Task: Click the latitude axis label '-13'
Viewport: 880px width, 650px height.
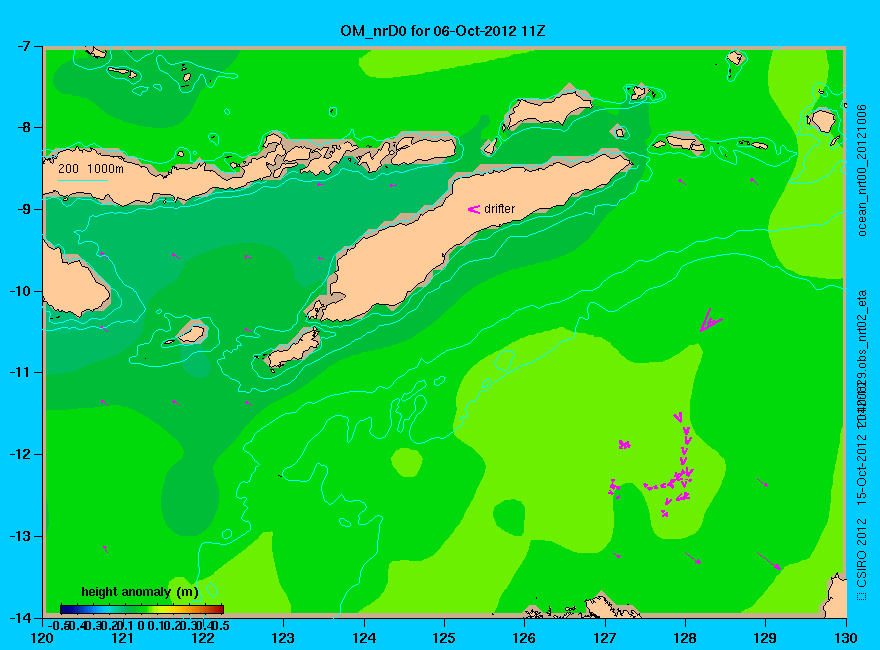Action: point(20,536)
